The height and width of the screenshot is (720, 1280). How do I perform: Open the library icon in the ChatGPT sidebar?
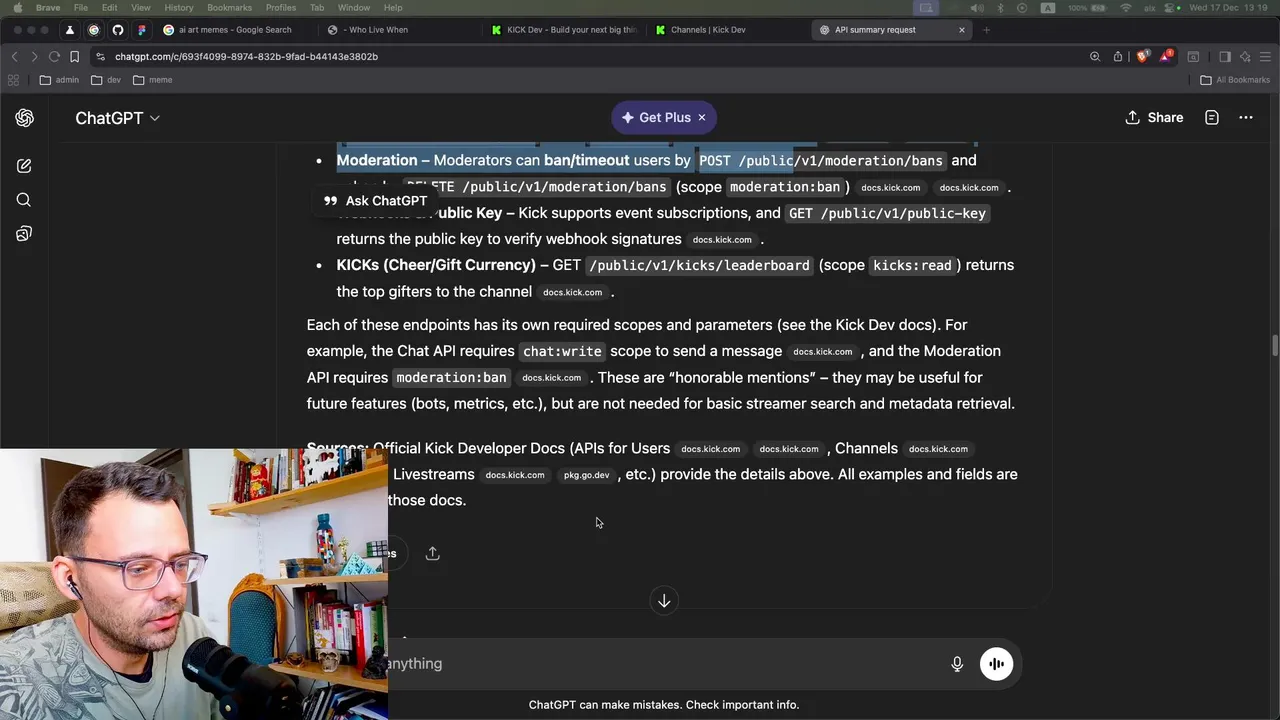24,234
